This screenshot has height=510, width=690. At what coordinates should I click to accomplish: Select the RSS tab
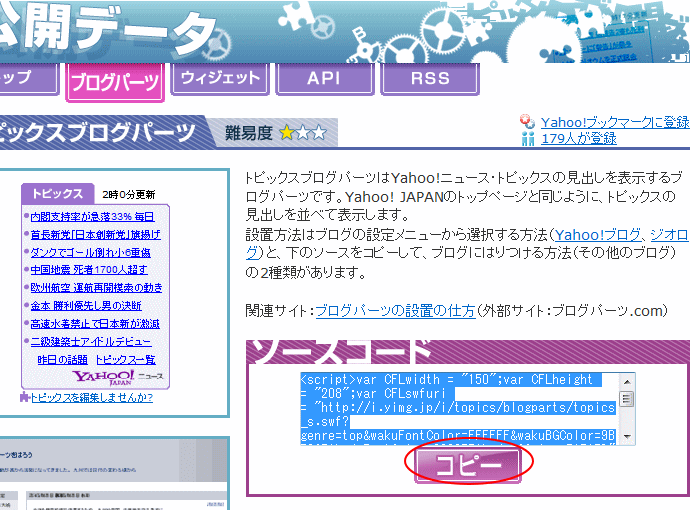point(430,79)
